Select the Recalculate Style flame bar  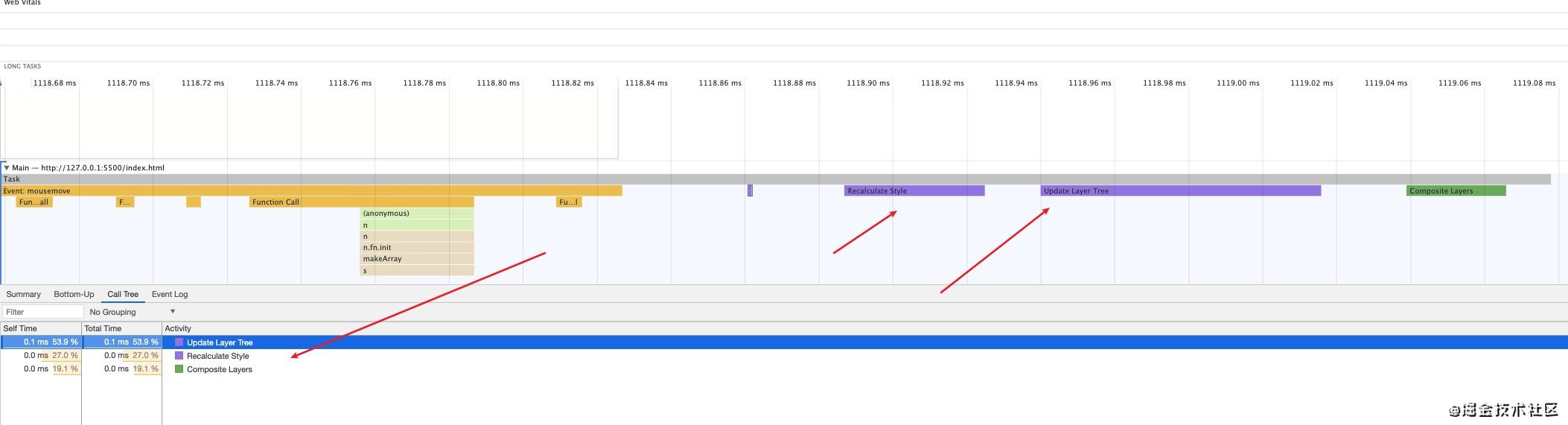click(914, 191)
